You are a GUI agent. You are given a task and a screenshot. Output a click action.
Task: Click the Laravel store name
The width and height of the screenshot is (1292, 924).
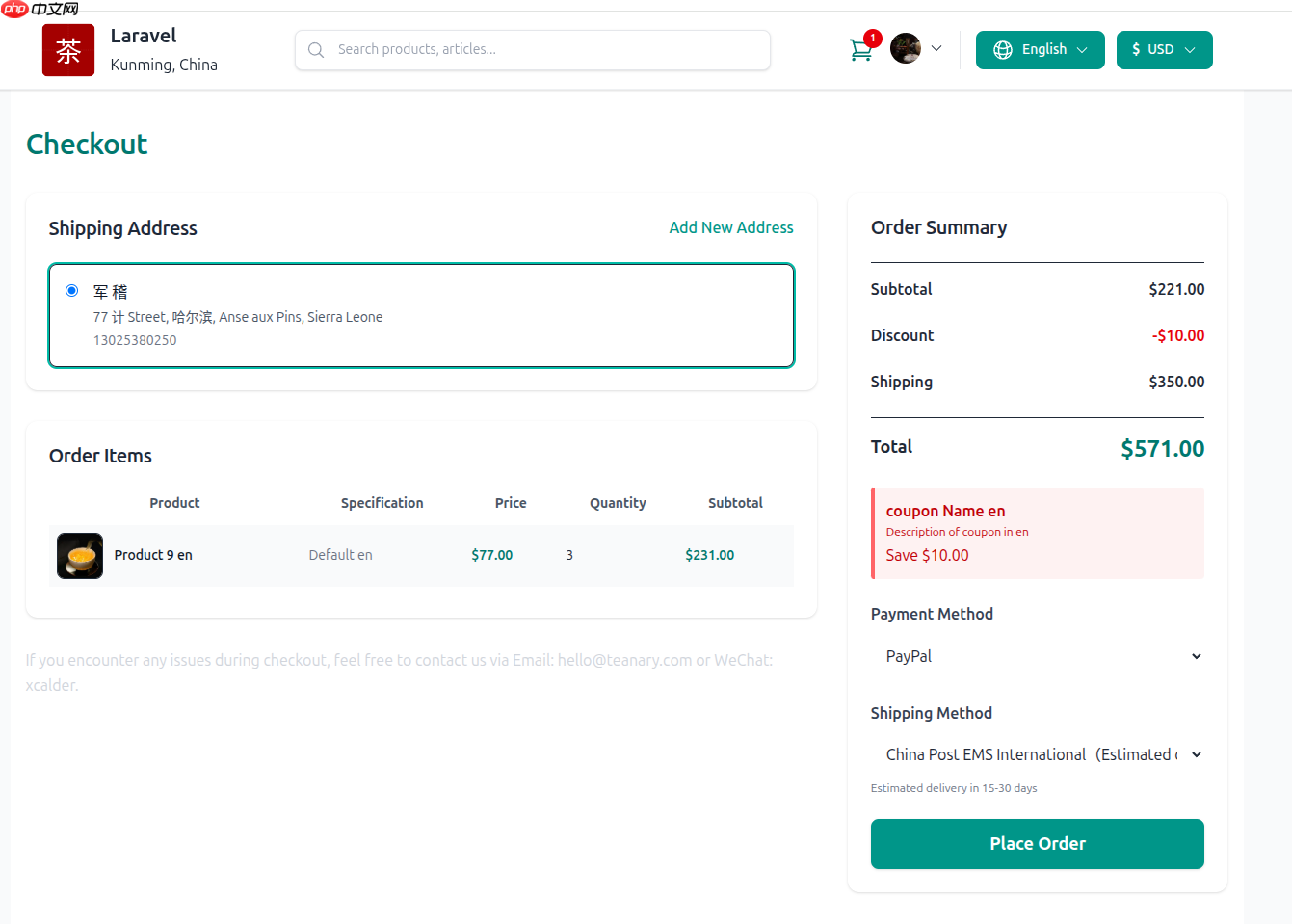pos(144,36)
